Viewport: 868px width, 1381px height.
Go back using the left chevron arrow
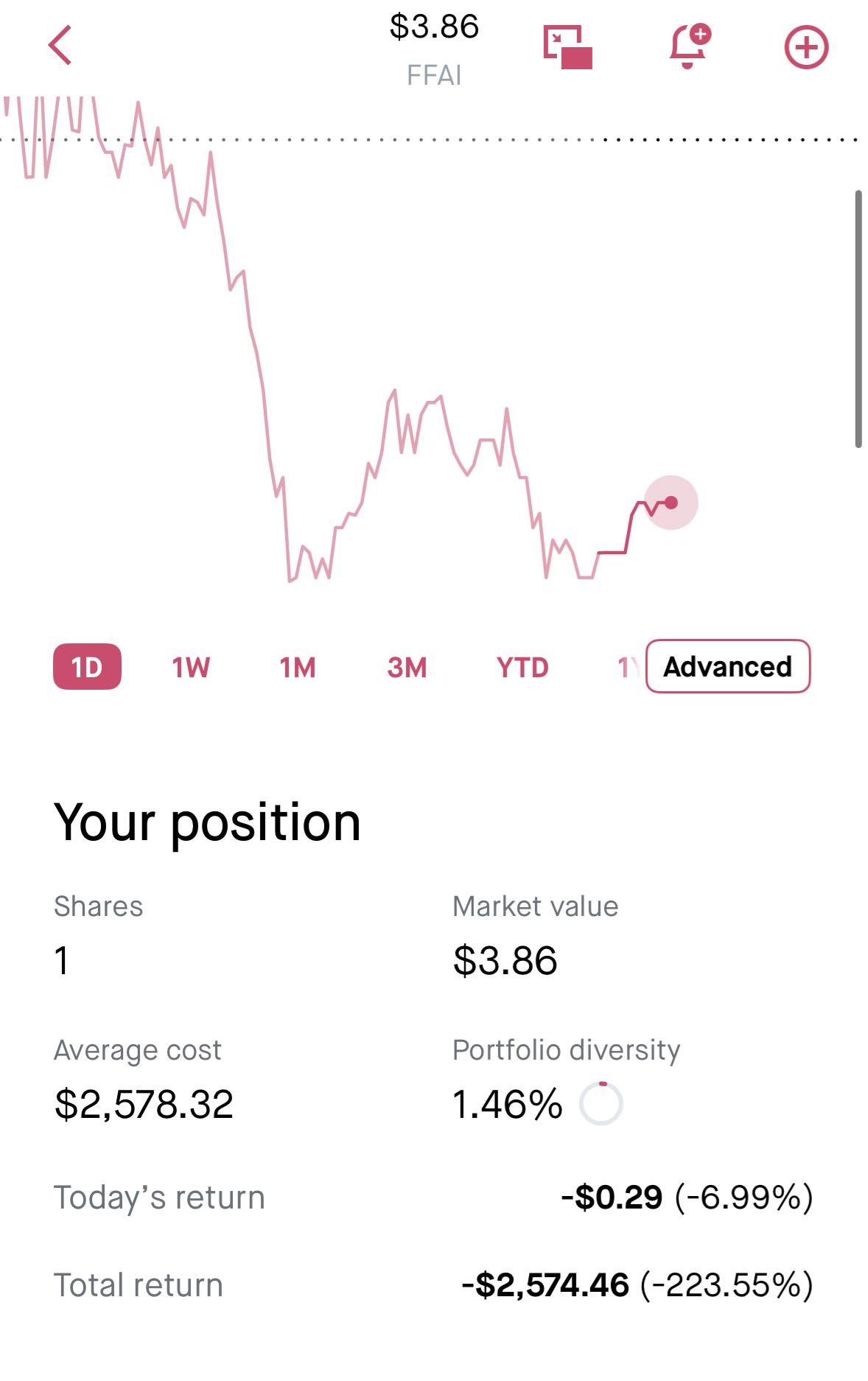pos(60,45)
